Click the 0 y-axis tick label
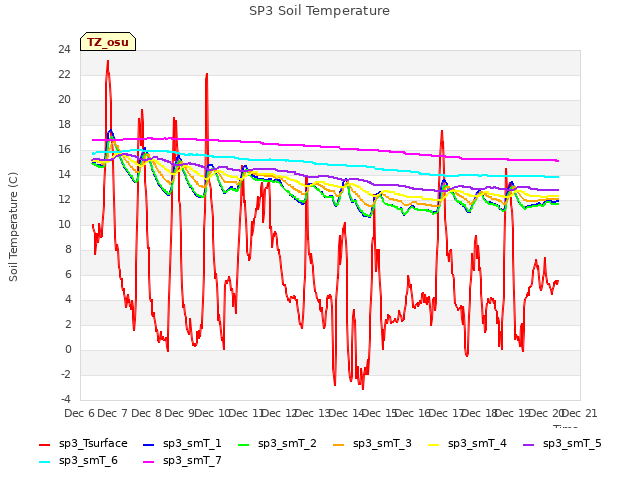Screen dimensions: 640x480 (68, 349)
